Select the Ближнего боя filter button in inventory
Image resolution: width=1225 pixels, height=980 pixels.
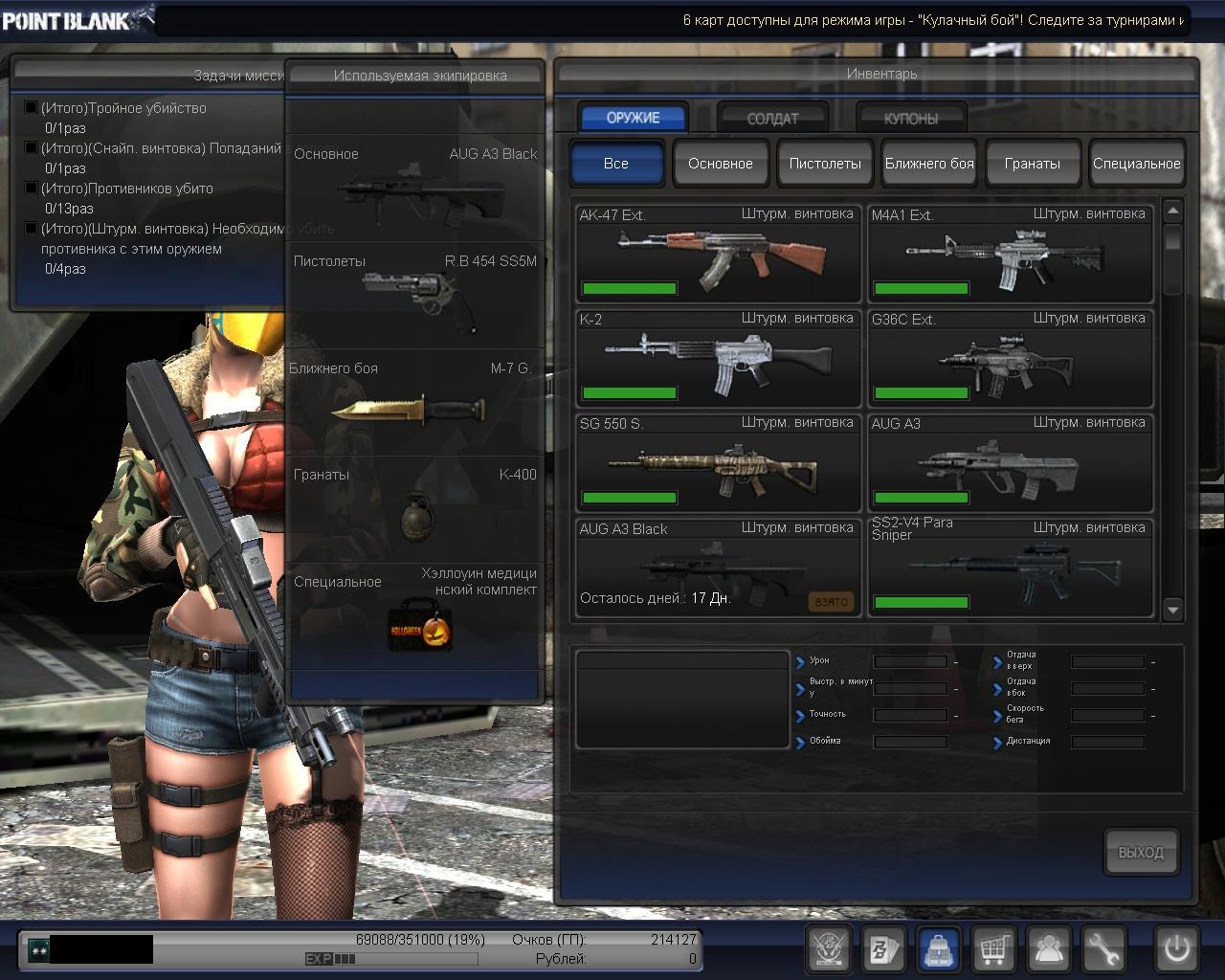(x=929, y=164)
